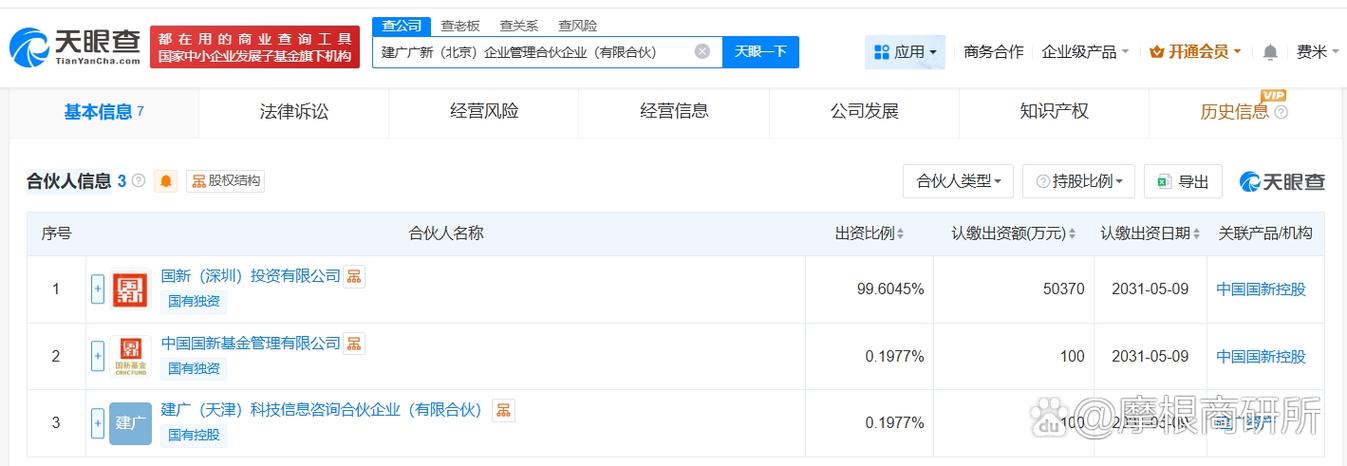The width and height of the screenshot is (1347, 466).
Task: Open the 建广 company logo tile
Action: 130,423
